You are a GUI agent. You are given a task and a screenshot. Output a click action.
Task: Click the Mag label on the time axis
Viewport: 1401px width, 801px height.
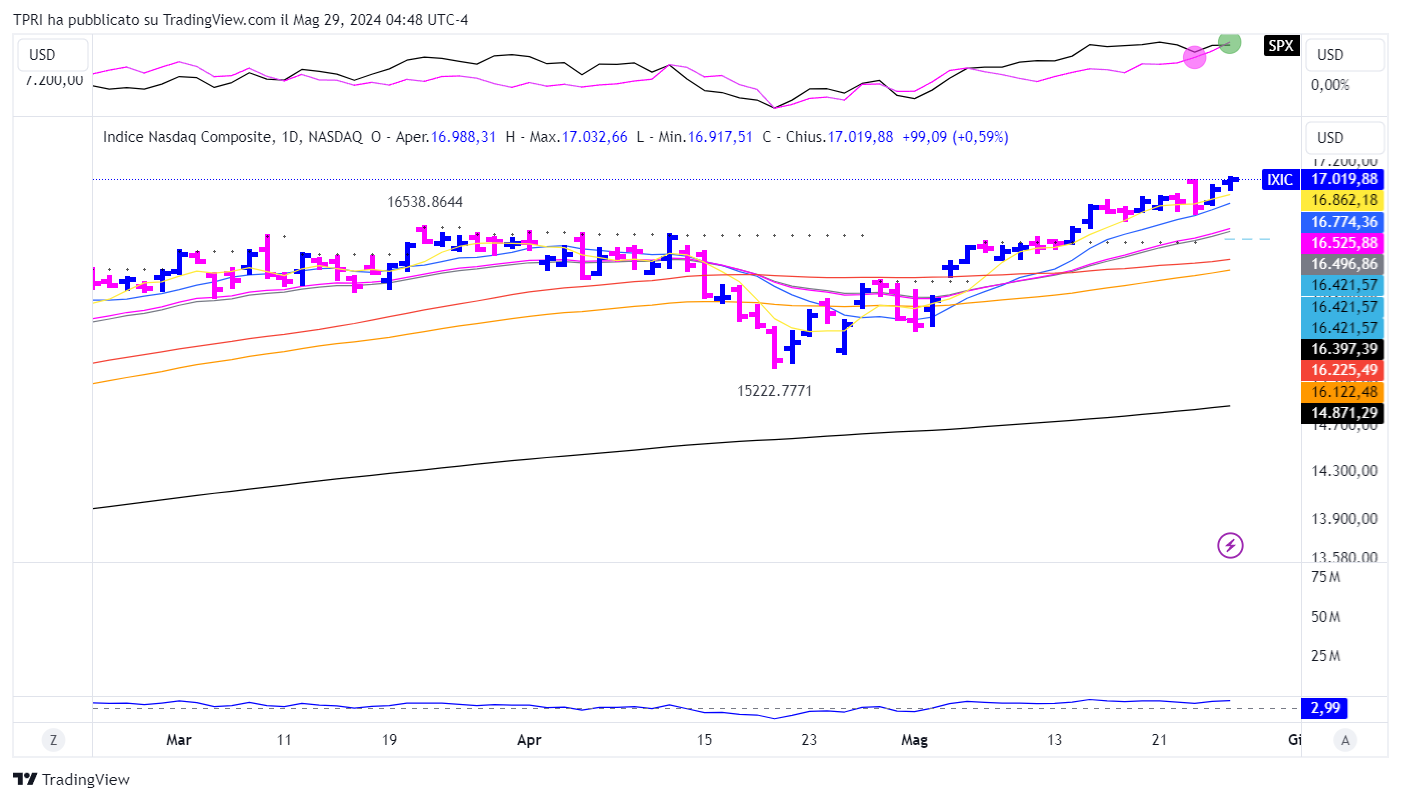(915, 740)
